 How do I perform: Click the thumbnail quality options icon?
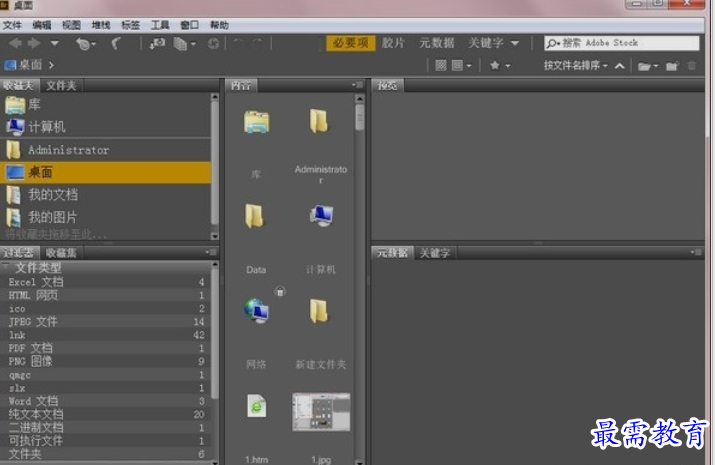click(440, 66)
